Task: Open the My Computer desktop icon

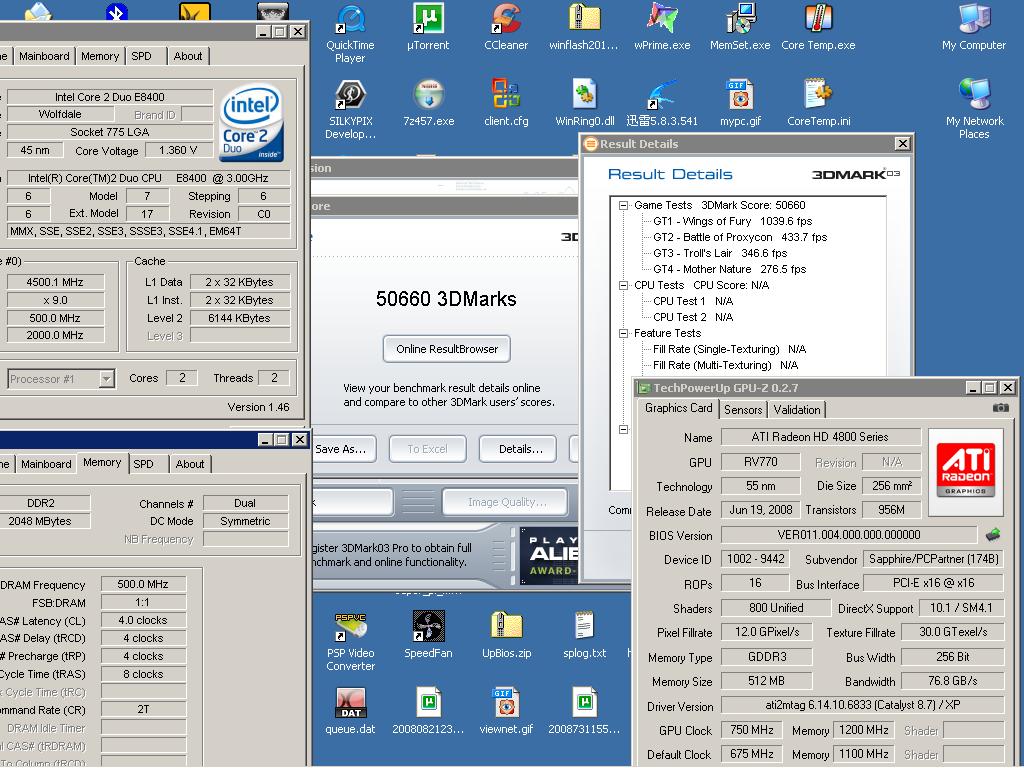Action: click(974, 18)
